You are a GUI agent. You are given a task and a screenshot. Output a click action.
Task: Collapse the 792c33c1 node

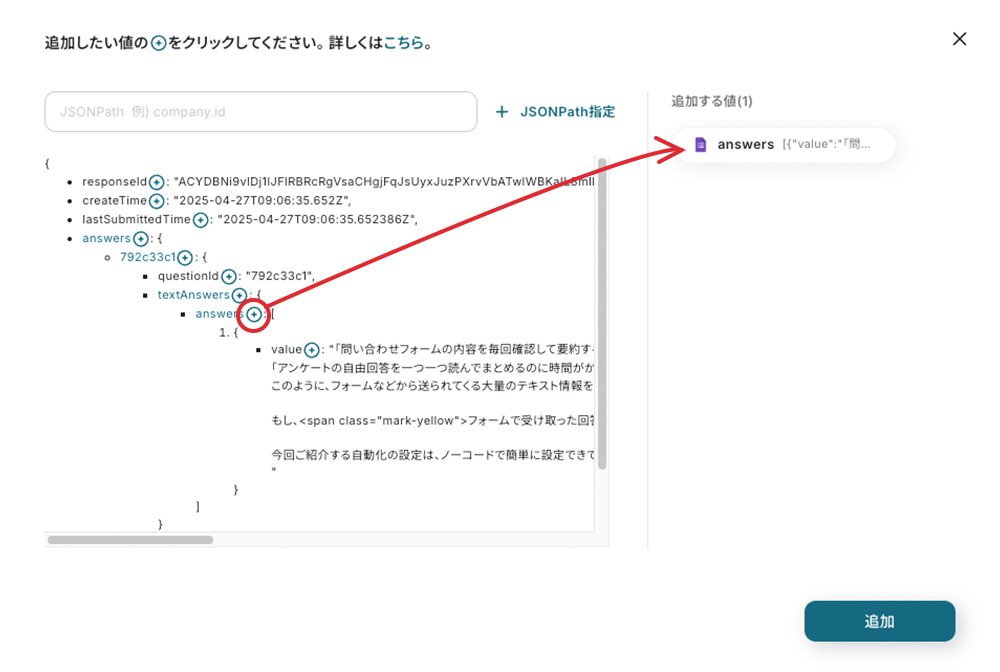pyautogui.click(x=148, y=257)
